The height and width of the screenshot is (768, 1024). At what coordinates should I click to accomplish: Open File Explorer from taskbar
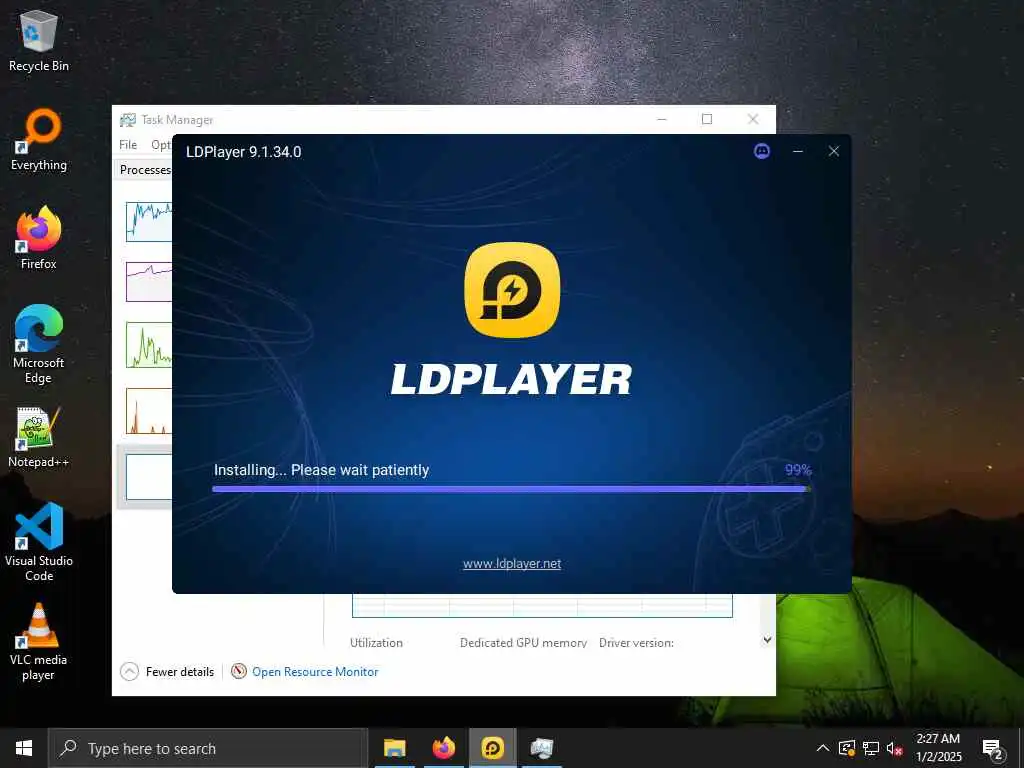(394, 748)
